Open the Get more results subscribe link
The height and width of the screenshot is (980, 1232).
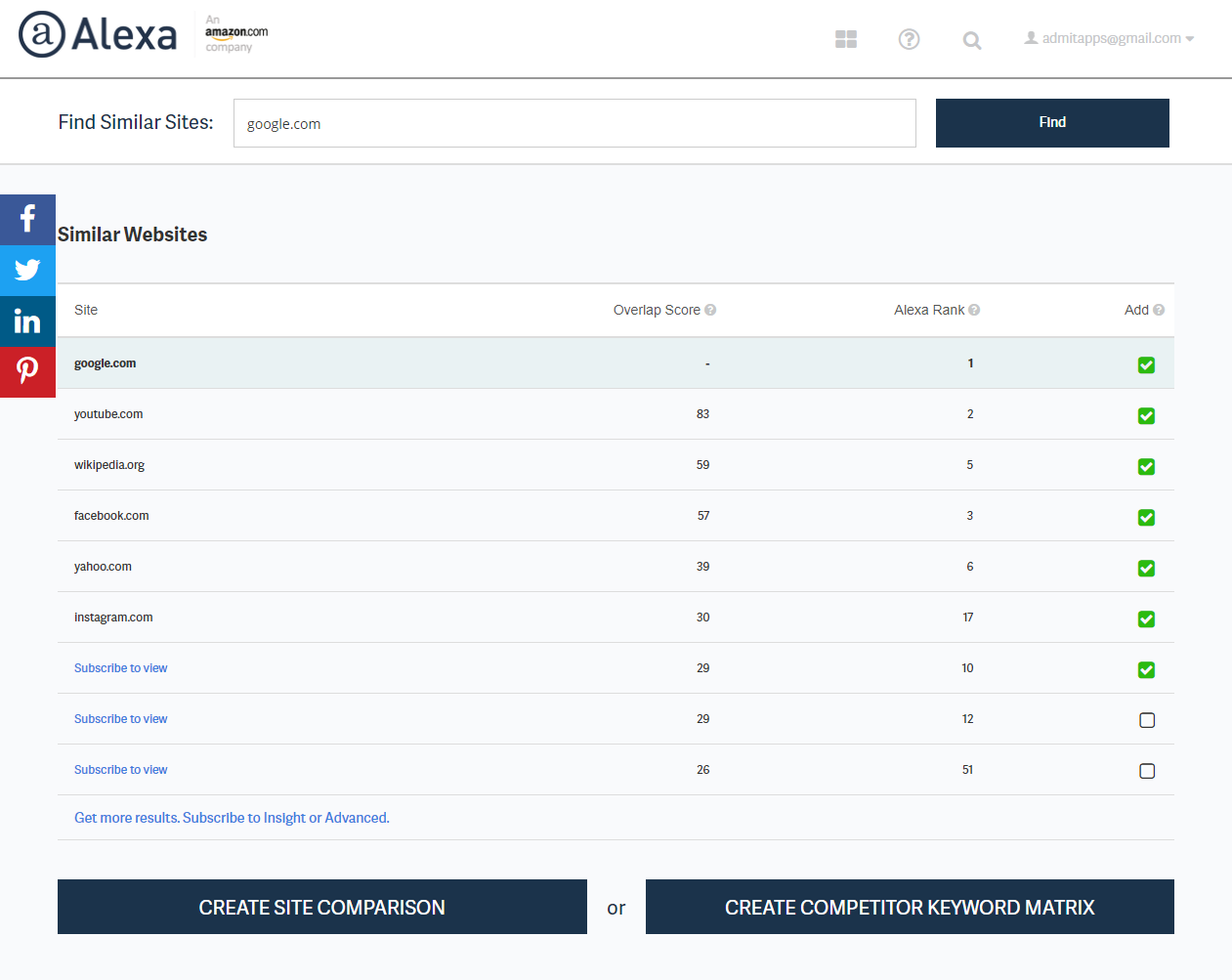pos(232,818)
